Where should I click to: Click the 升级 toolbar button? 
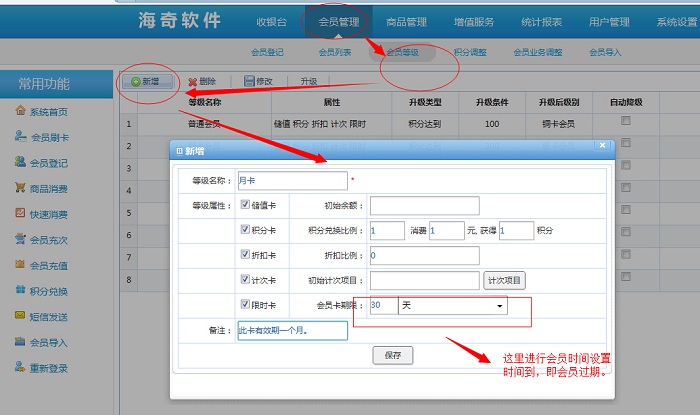pos(308,82)
